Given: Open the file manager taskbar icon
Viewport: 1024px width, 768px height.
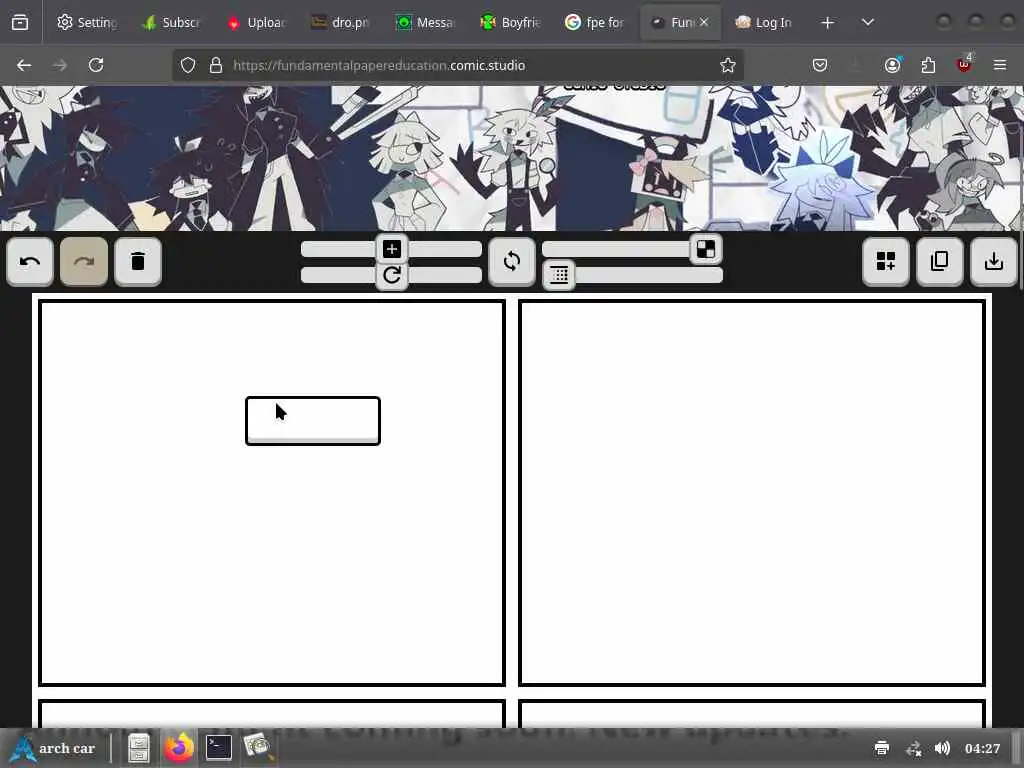Looking at the screenshot, I should point(138,748).
